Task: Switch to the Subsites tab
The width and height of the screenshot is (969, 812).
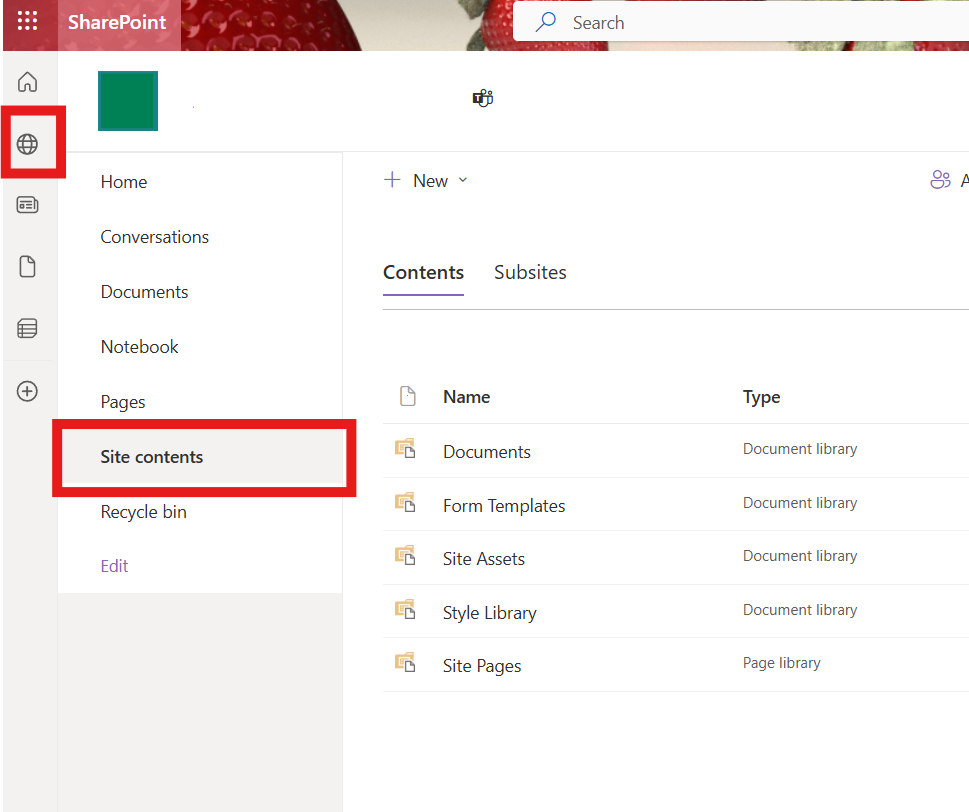Action: click(x=530, y=272)
